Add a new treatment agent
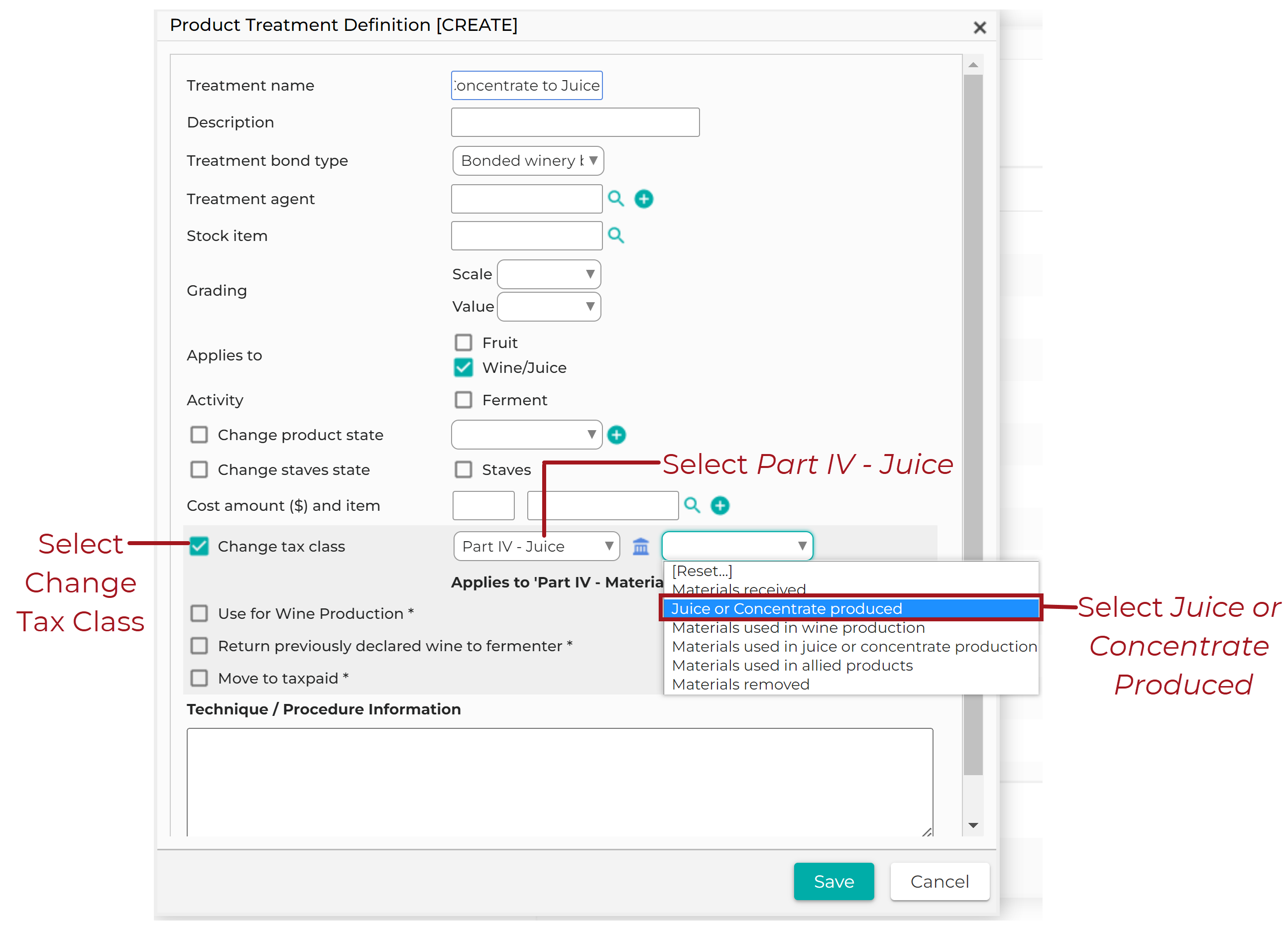This screenshot has height=926, width=1288. 643,199
